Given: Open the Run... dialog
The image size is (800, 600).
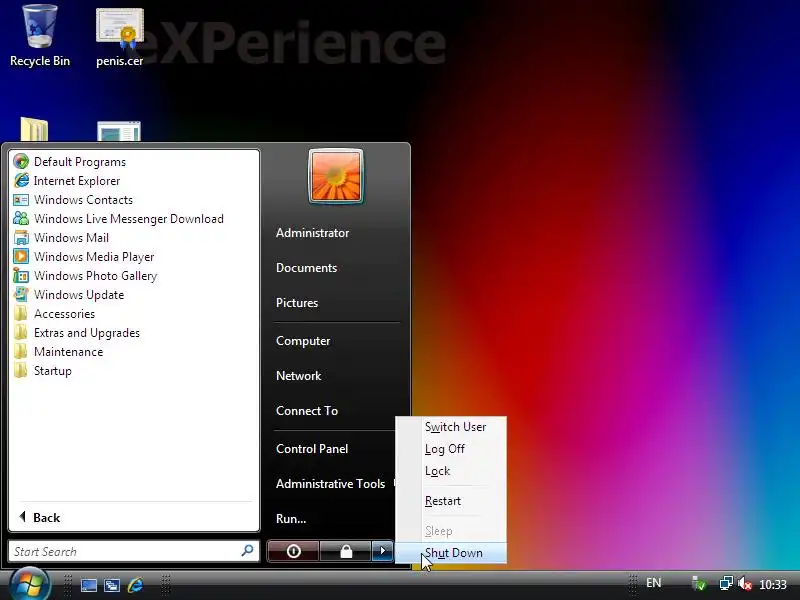Looking at the screenshot, I should (291, 519).
